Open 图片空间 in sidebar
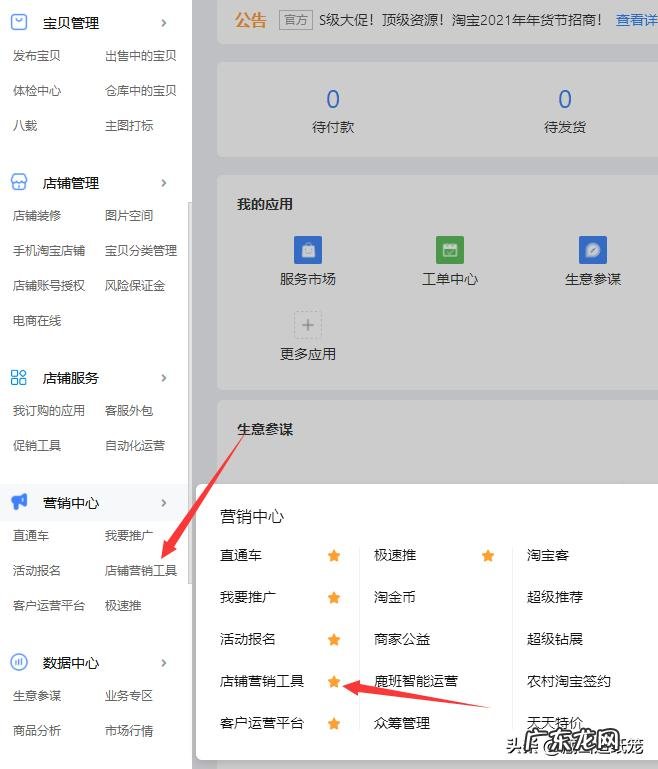 pyautogui.click(x=129, y=215)
